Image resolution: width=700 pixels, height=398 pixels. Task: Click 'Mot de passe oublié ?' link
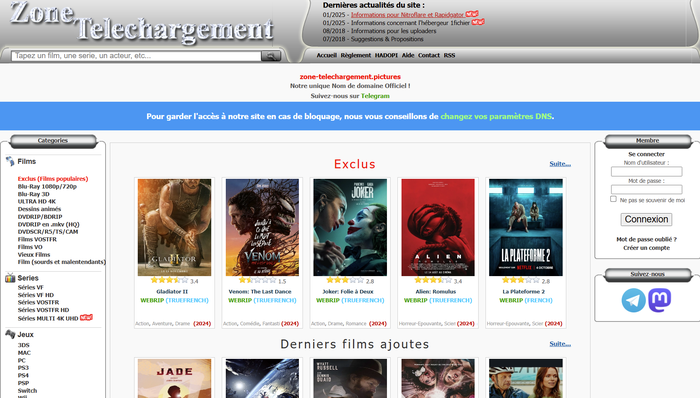coord(646,239)
